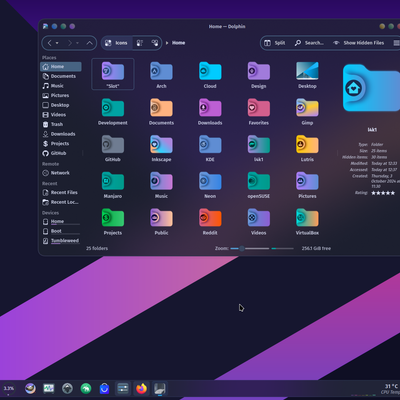
Task: Open Recent Files in sidebar
Action: (61, 193)
